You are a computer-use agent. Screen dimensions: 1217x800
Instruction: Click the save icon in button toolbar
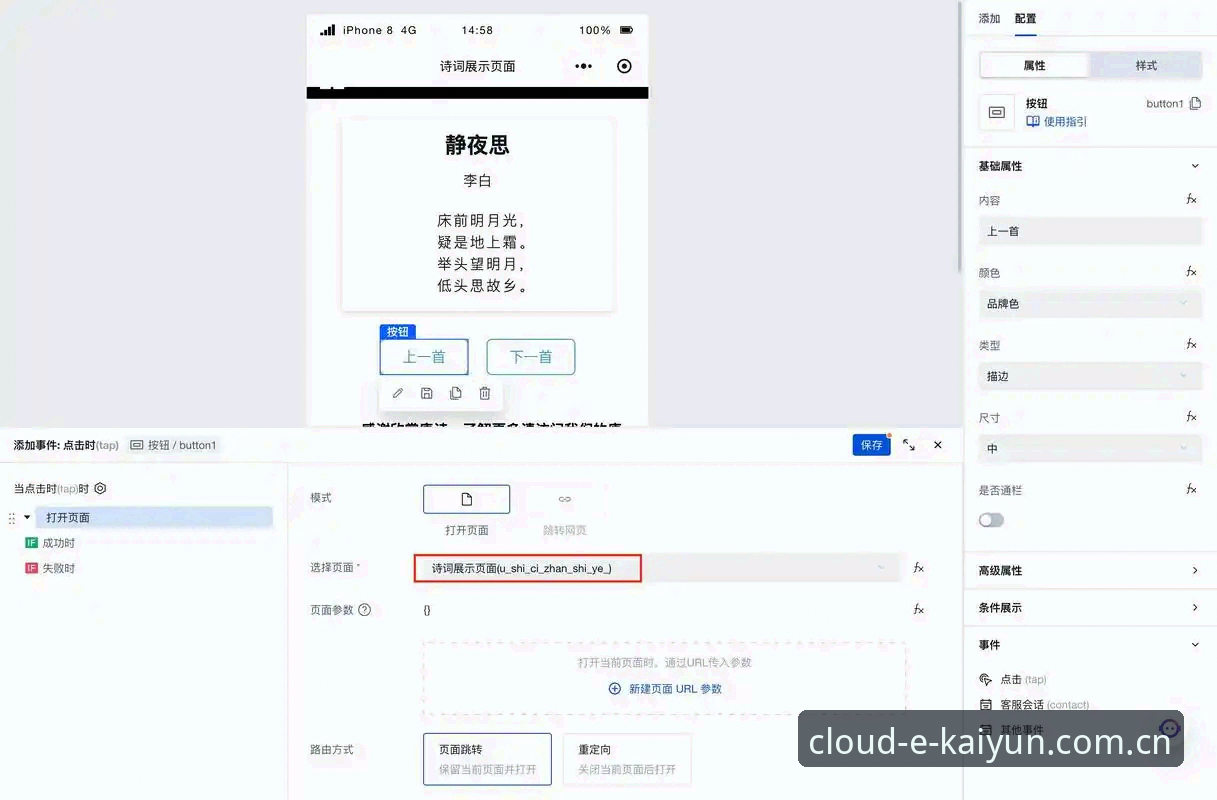click(x=427, y=394)
